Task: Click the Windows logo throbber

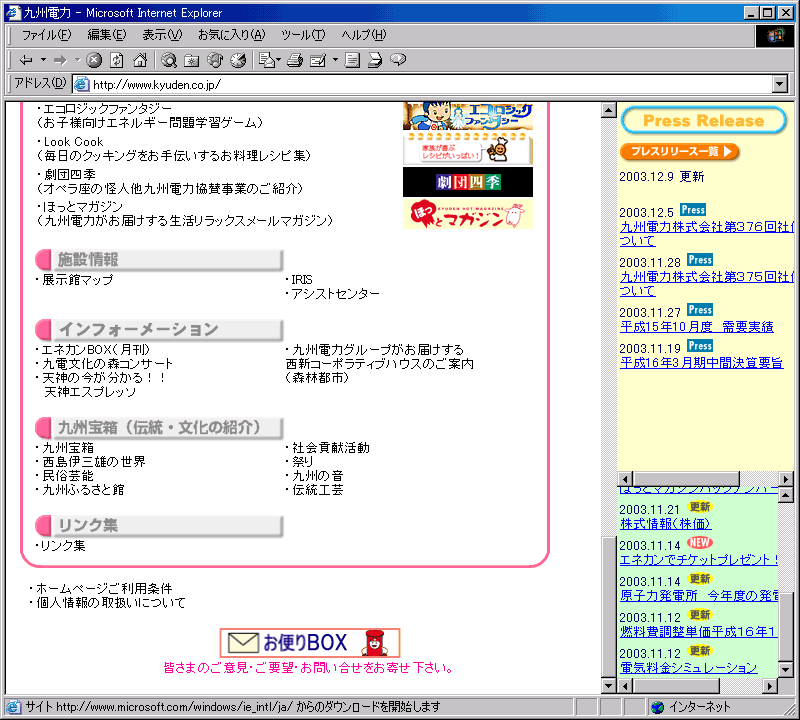Action: [774, 36]
